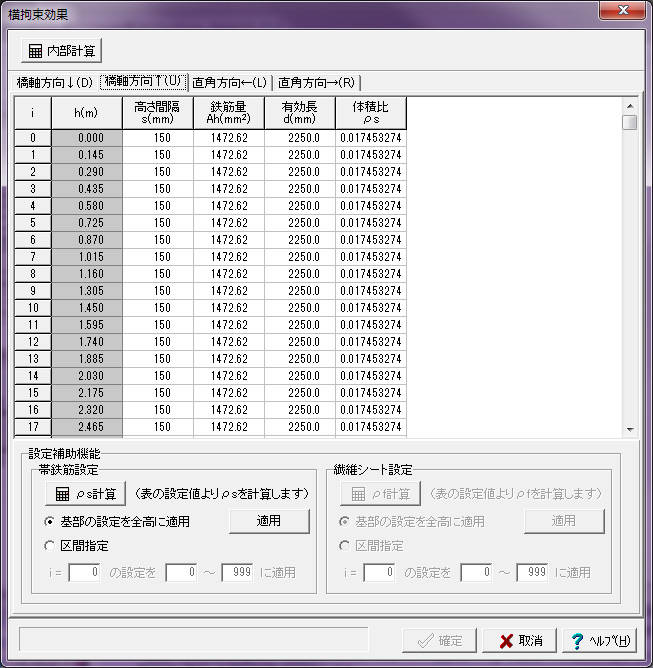Click ρs cell in row 13
Viewport: 653px width, 668px height.
[x=371, y=359]
